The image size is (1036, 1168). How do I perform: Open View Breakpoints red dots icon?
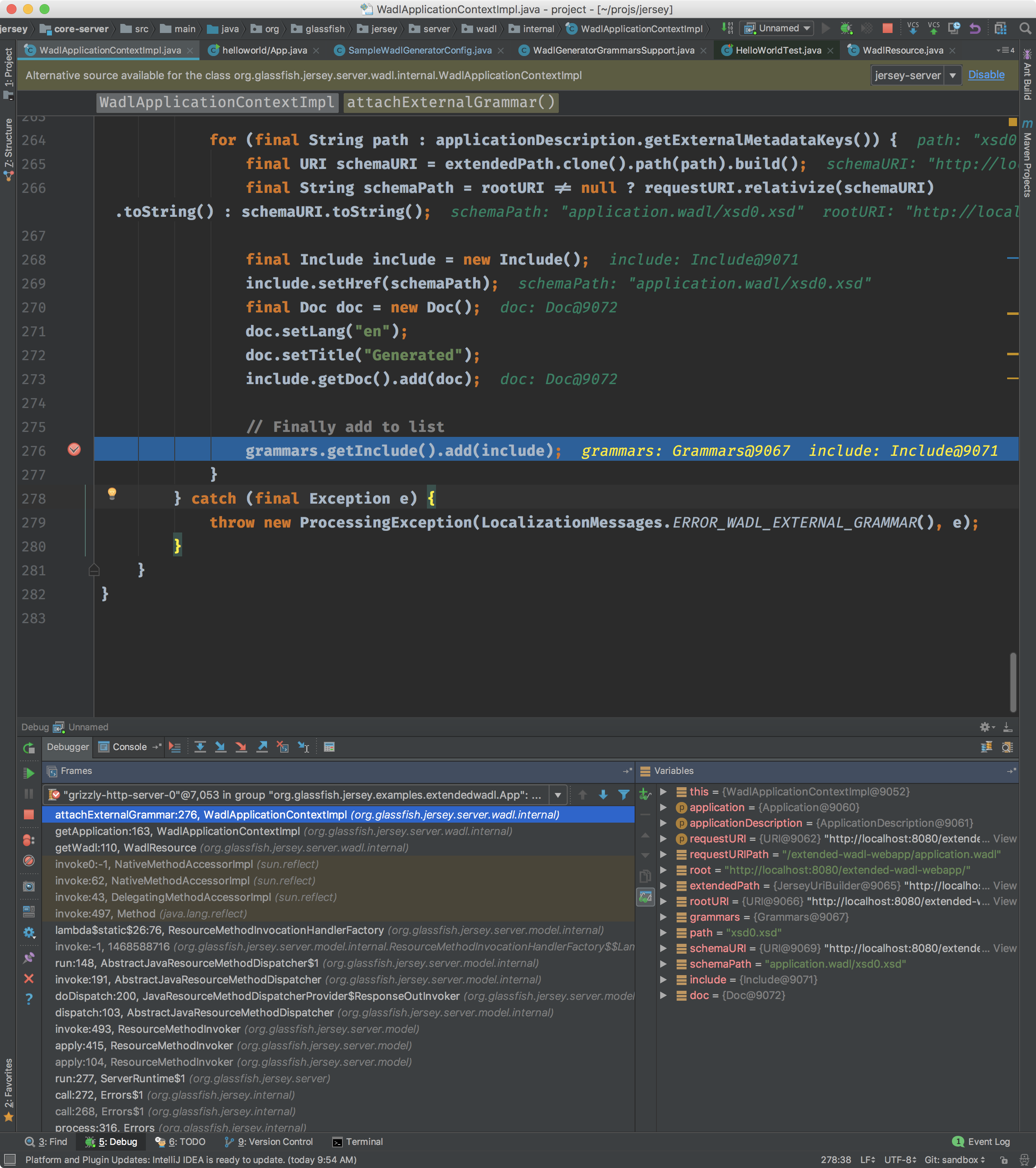click(x=28, y=840)
